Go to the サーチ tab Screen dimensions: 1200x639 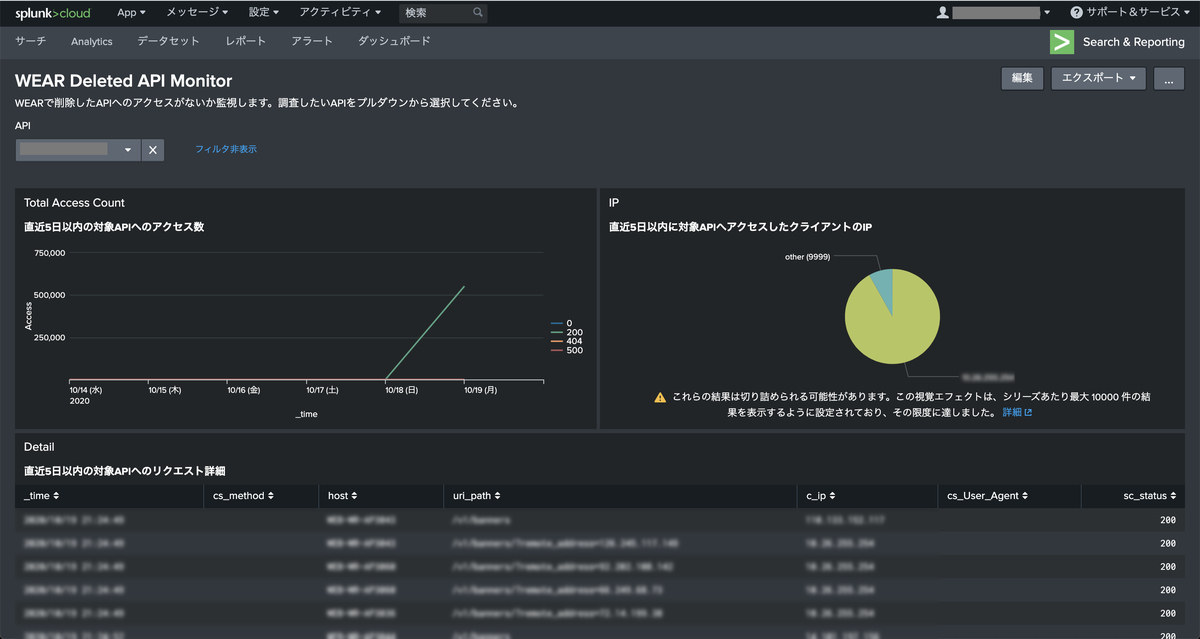[30, 42]
